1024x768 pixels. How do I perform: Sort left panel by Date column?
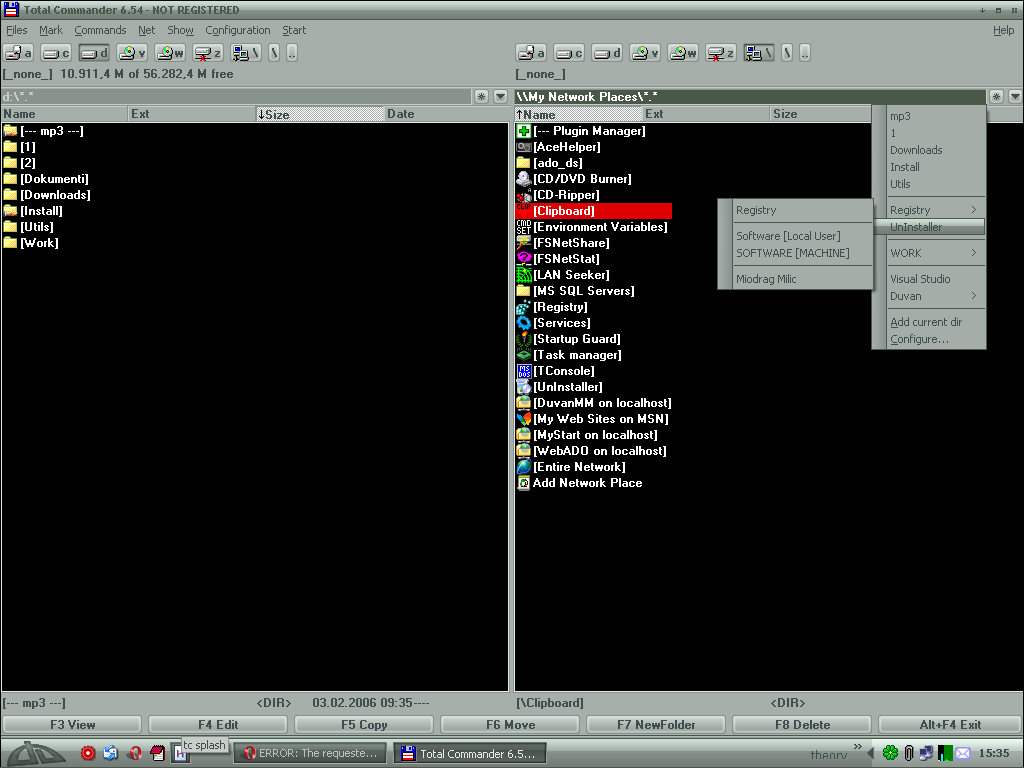[x=446, y=114]
